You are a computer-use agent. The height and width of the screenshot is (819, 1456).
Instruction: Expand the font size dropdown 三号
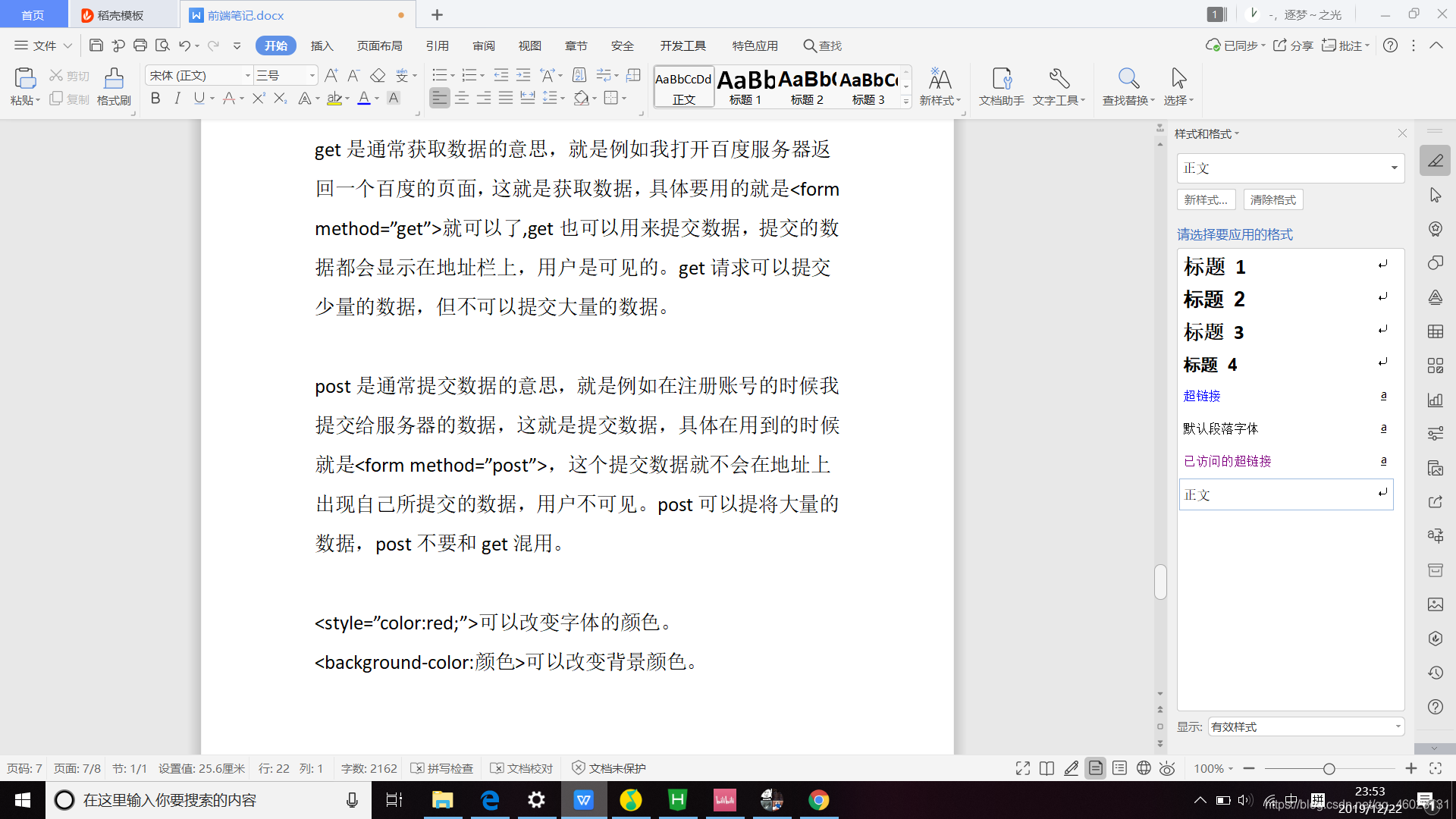pos(312,75)
